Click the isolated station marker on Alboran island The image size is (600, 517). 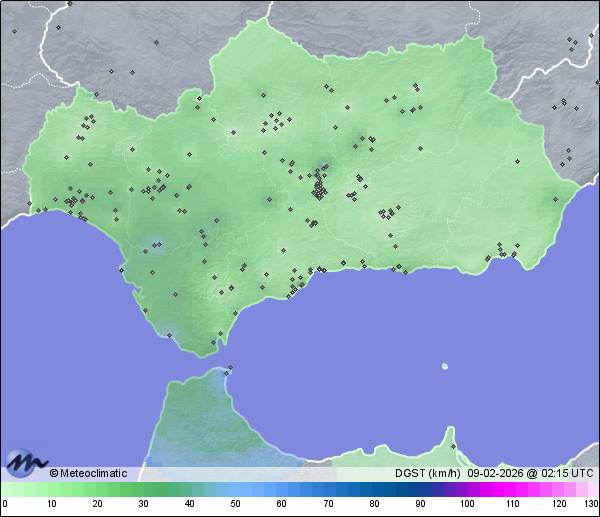[444, 365]
